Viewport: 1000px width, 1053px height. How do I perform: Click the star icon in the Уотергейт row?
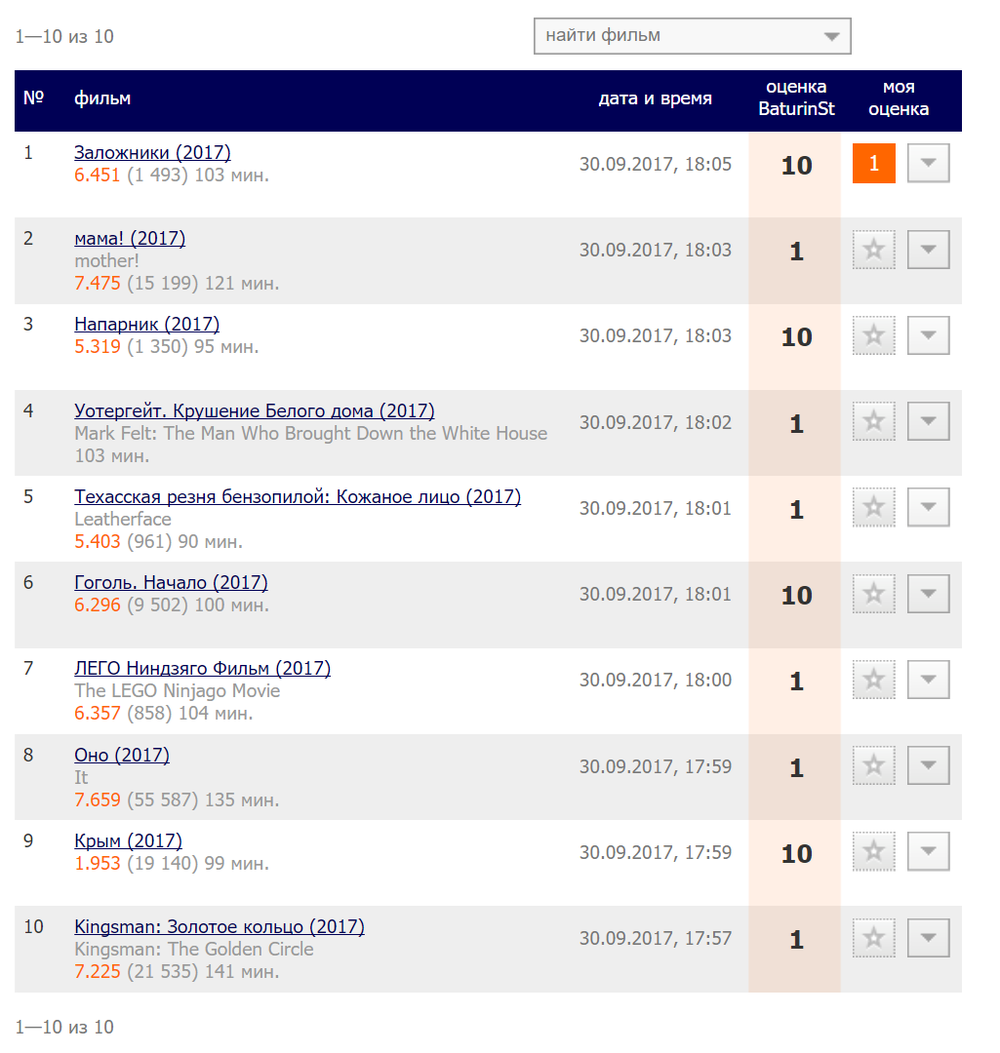(873, 421)
